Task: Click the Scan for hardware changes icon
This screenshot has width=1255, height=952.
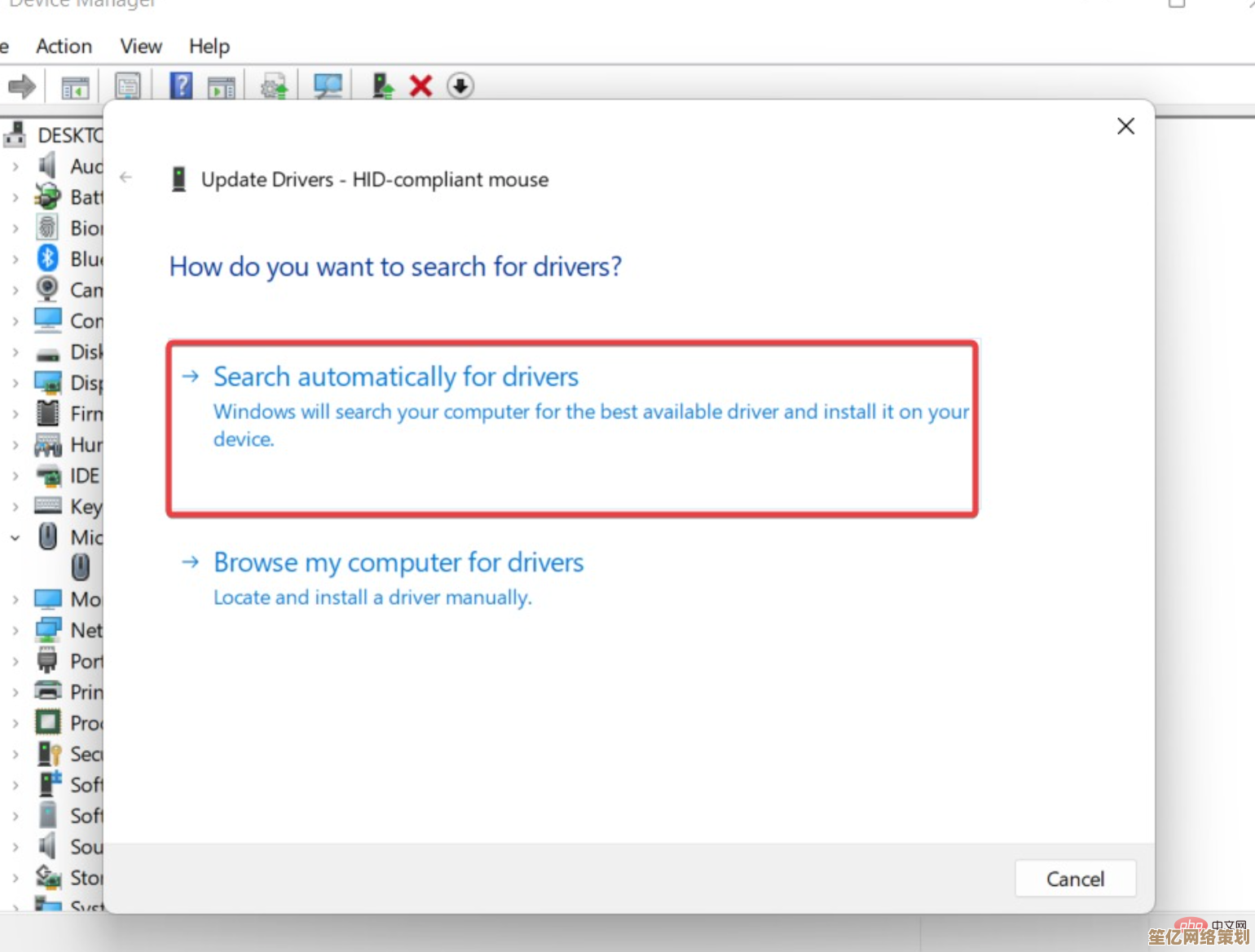Action: pyautogui.click(x=328, y=86)
